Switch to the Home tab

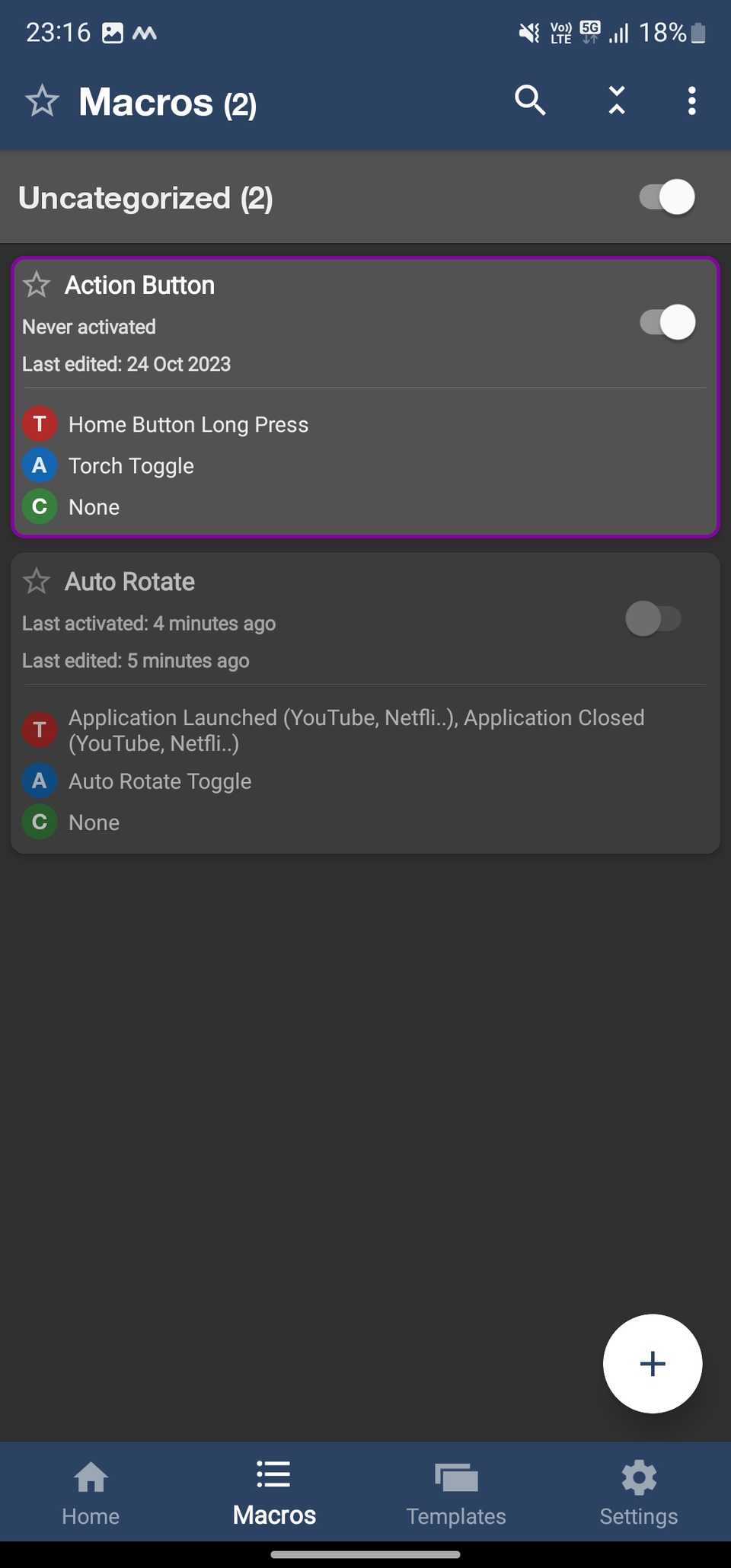click(x=90, y=1491)
